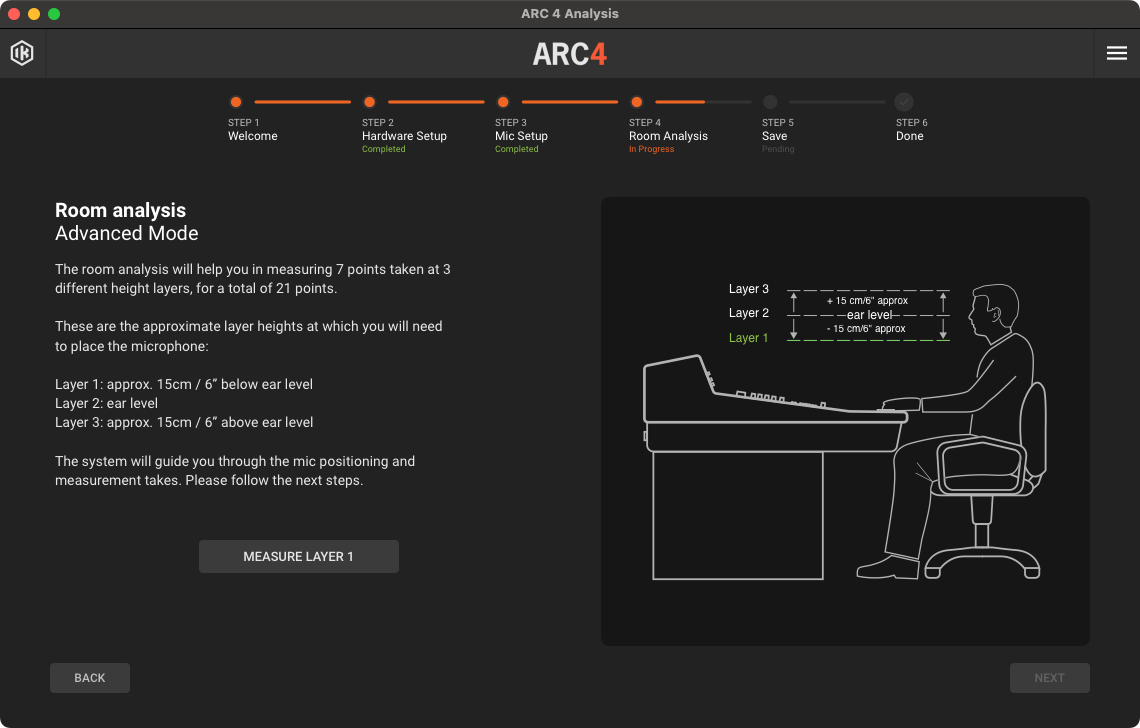The height and width of the screenshot is (728, 1140).
Task: Click the Step 6 Done checkmark icon
Action: point(904,102)
